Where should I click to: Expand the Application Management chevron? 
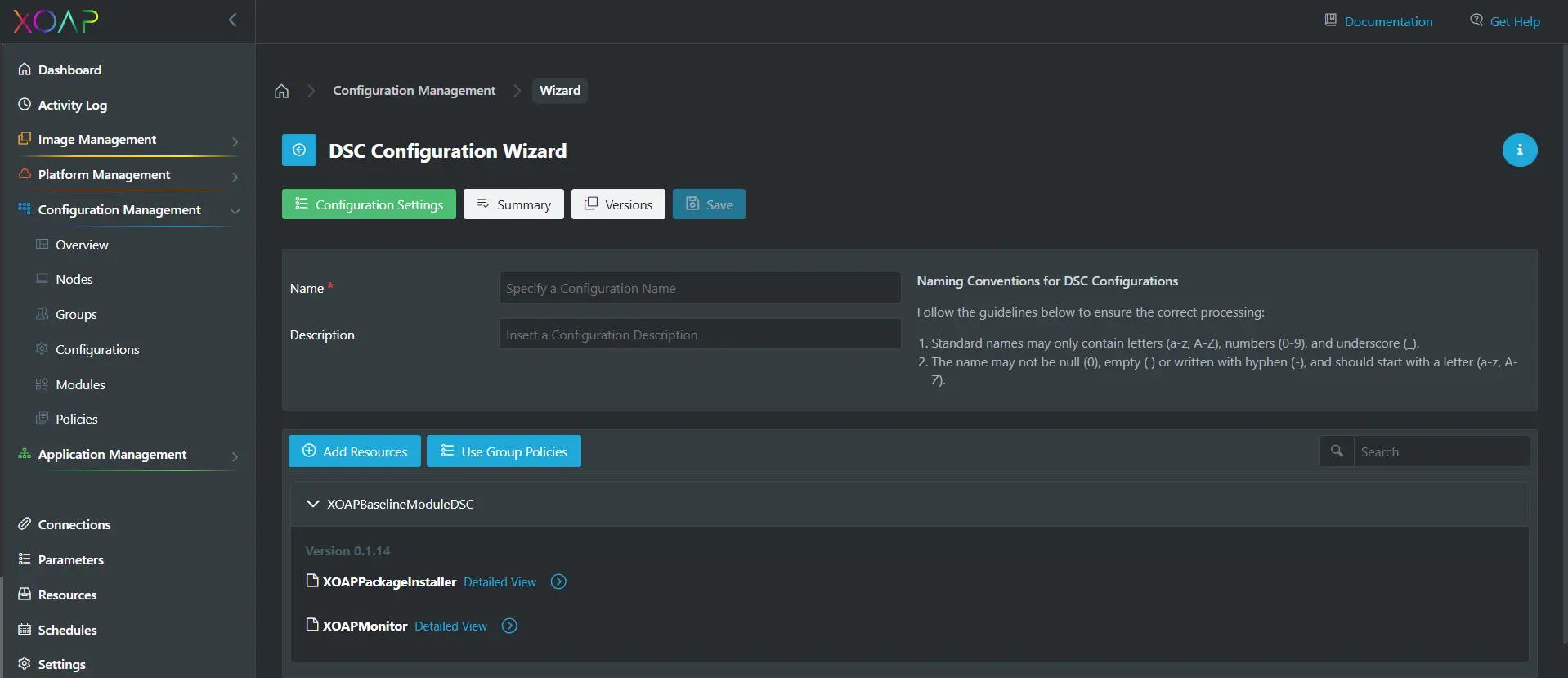pyautogui.click(x=235, y=456)
